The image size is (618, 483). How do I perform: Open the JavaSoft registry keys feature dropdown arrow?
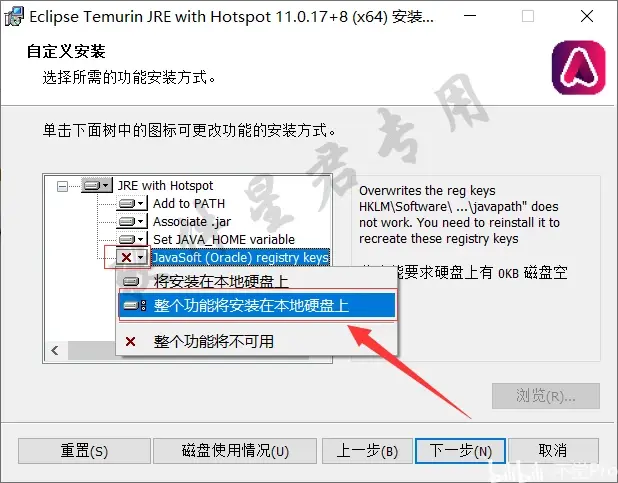pyautogui.click(x=141, y=257)
